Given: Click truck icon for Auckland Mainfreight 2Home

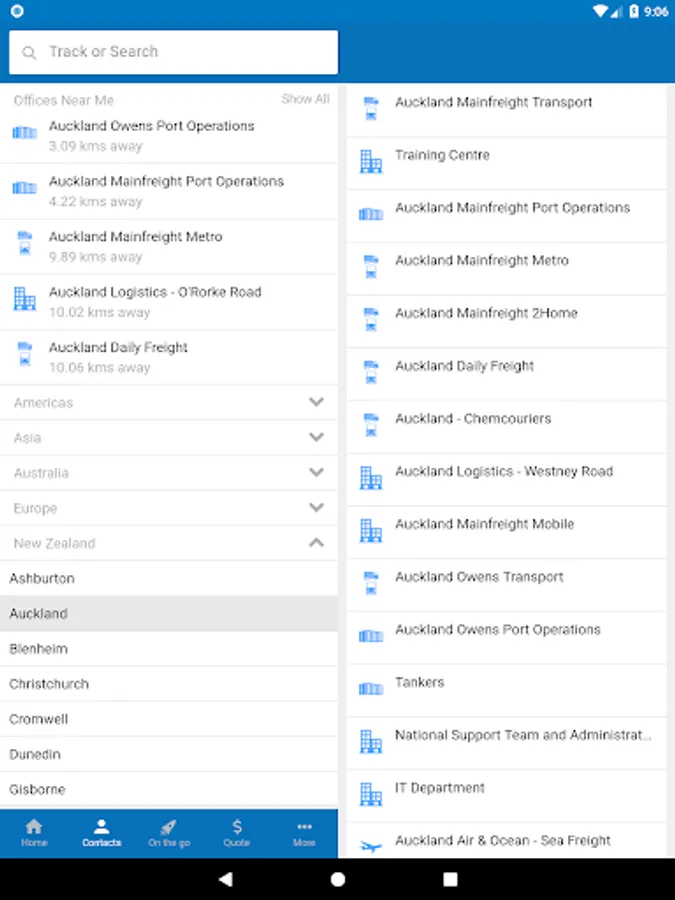Looking at the screenshot, I should [x=371, y=320].
